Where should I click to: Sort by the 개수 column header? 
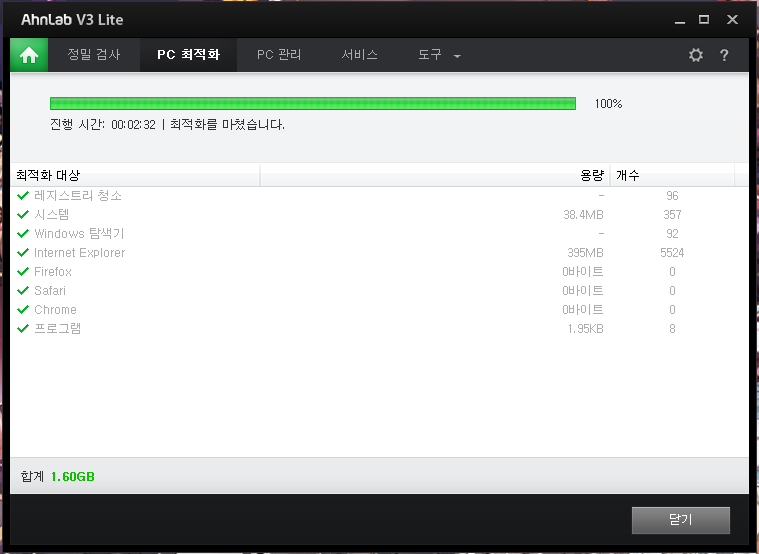point(672,175)
